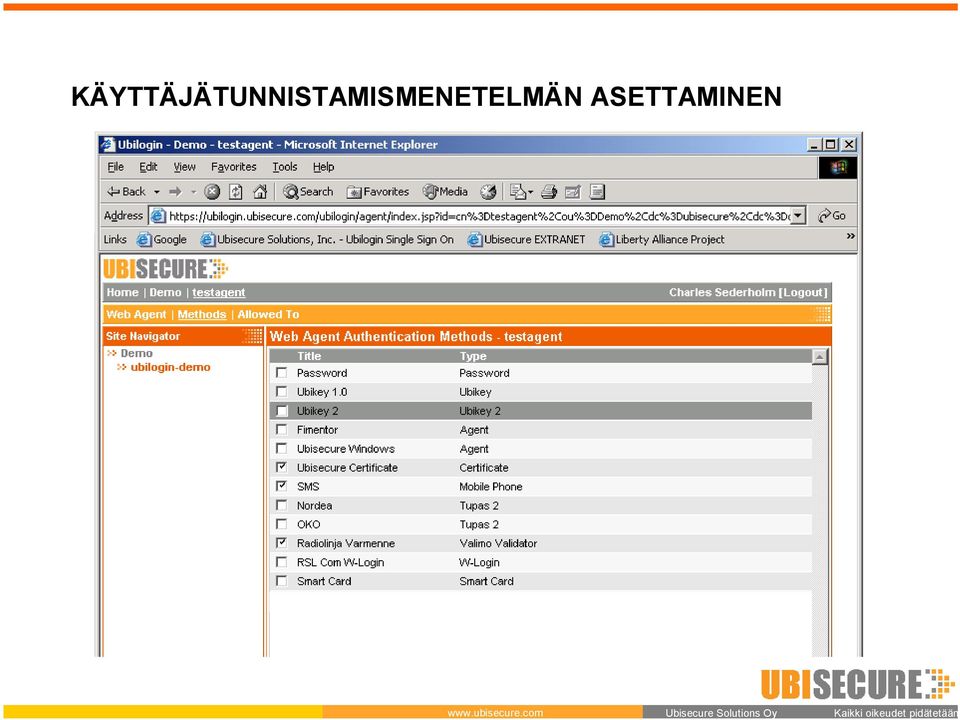The image size is (960, 720).
Task: Check the Password method checkbox
Action: coord(282,372)
